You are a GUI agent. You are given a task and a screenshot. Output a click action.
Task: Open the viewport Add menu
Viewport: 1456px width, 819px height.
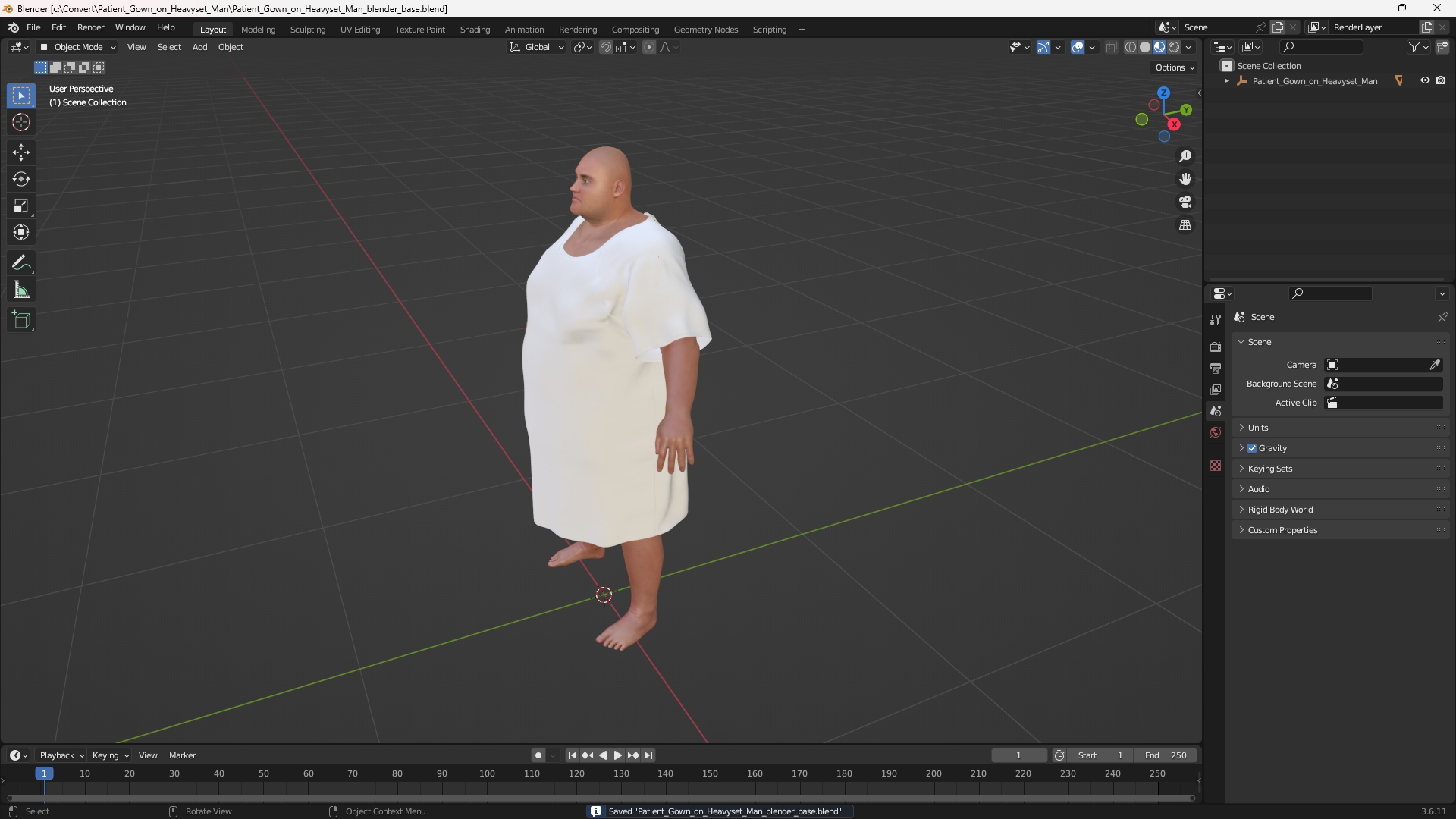tap(199, 47)
